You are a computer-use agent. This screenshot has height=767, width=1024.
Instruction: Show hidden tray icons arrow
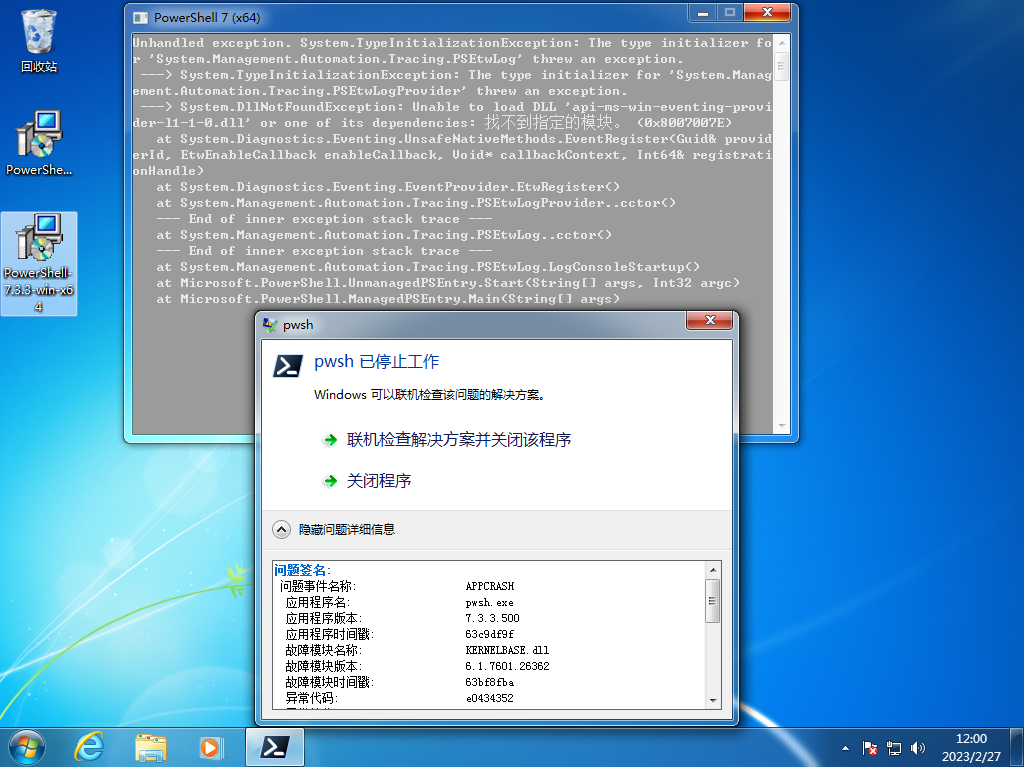[845, 748]
